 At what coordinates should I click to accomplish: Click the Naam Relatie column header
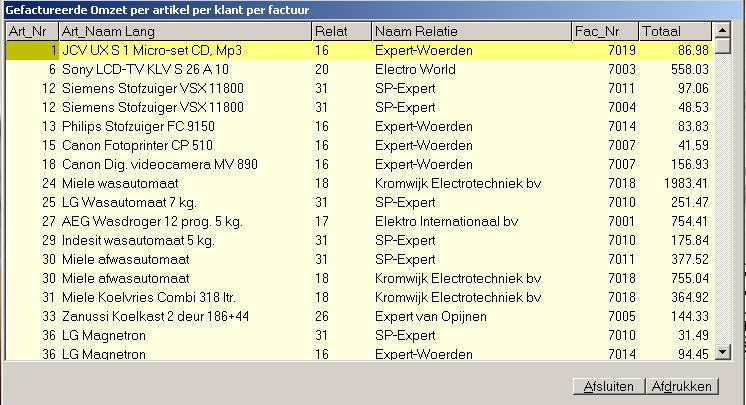coord(471,31)
